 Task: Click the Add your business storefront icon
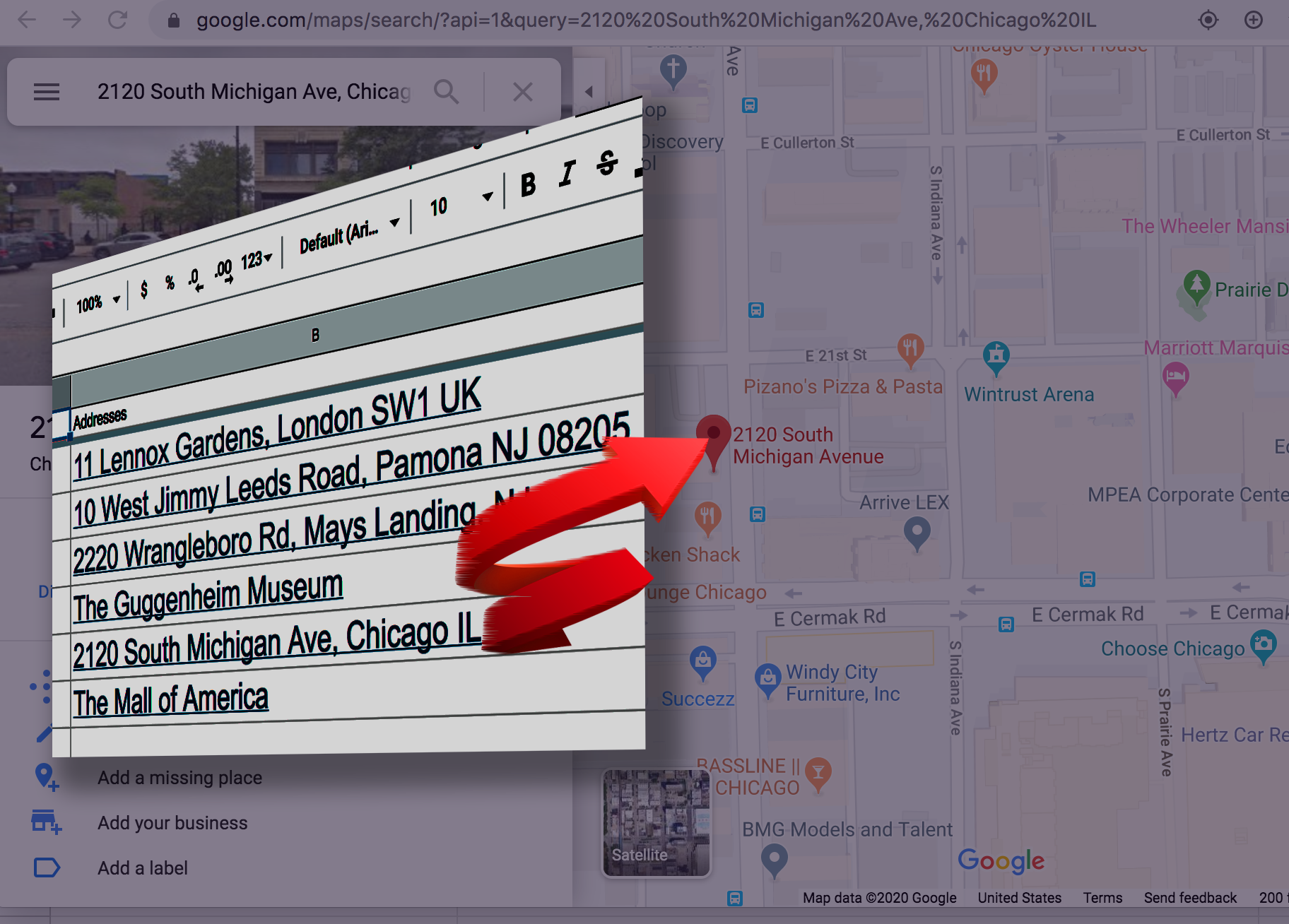coord(47,822)
